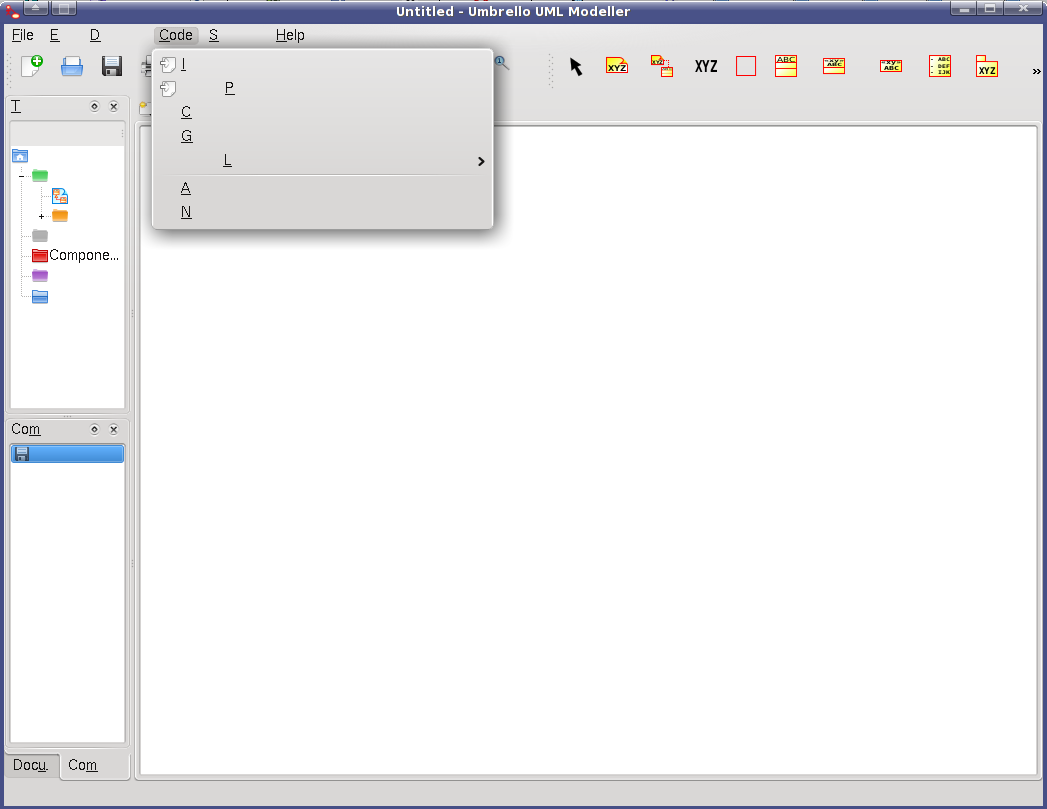
Task: Click the Save floppy disk icon
Action: [112, 67]
